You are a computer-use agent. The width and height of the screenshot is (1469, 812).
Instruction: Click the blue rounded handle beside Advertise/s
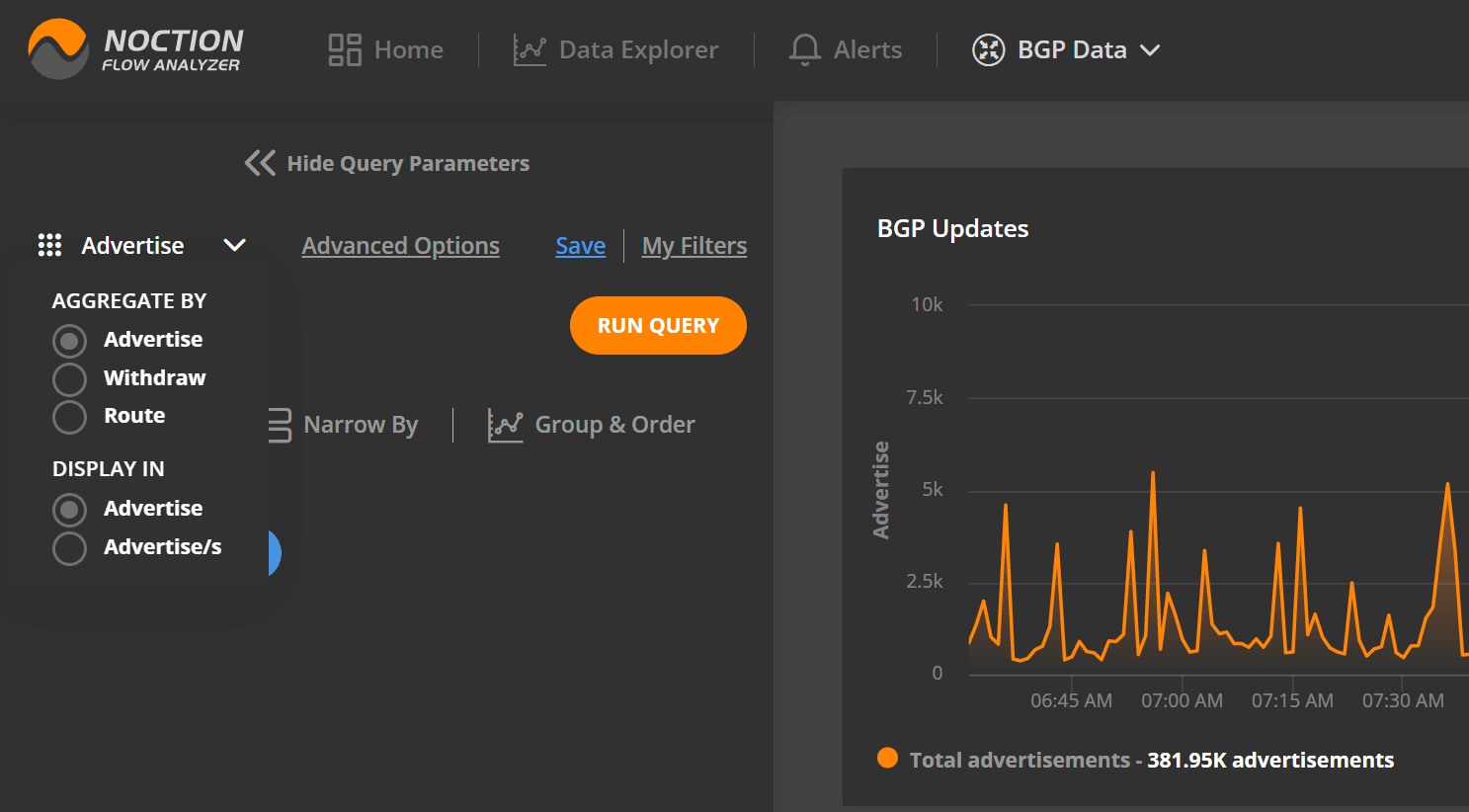tap(275, 553)
